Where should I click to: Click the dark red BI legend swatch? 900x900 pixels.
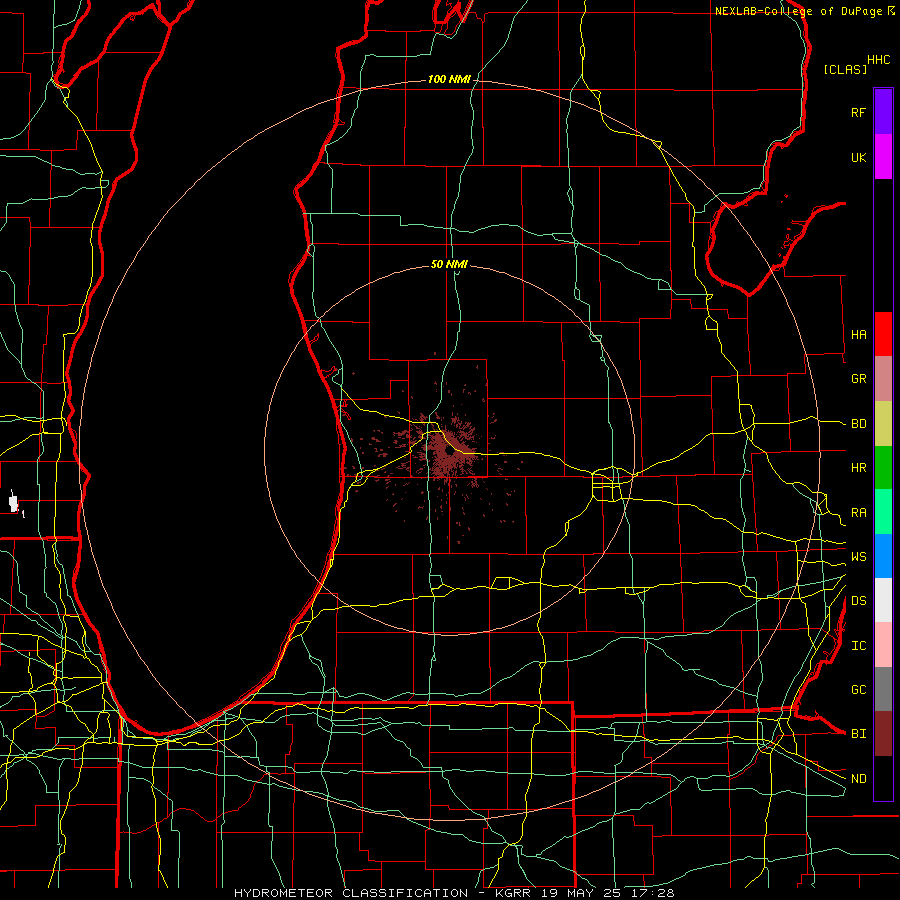(883, 734)
